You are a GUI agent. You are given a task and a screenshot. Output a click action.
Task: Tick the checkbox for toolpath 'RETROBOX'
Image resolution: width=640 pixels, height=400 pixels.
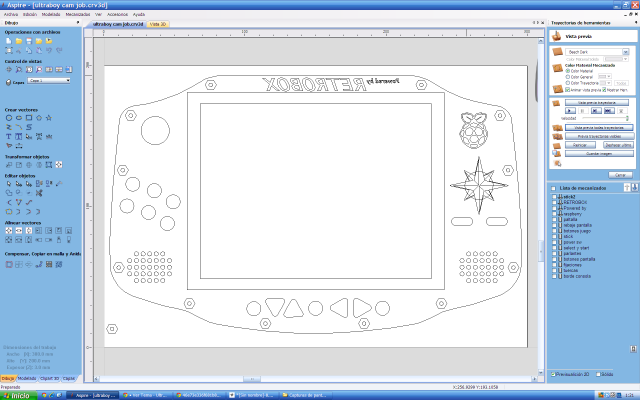coord(554,202)
